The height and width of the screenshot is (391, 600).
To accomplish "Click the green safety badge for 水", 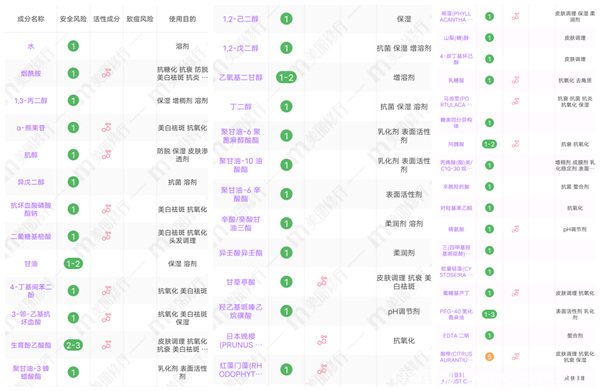I will tap(73, 46).
